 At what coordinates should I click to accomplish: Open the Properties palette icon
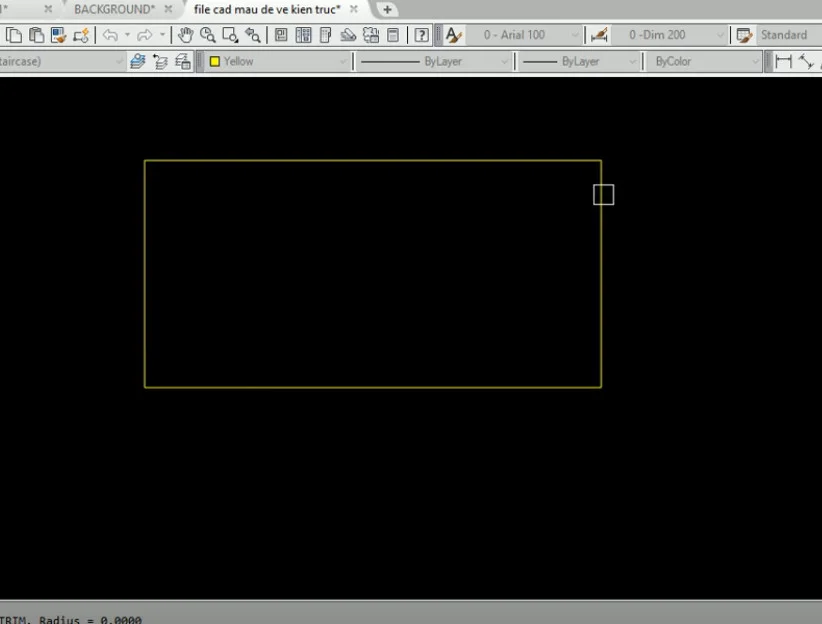[281, 35]
